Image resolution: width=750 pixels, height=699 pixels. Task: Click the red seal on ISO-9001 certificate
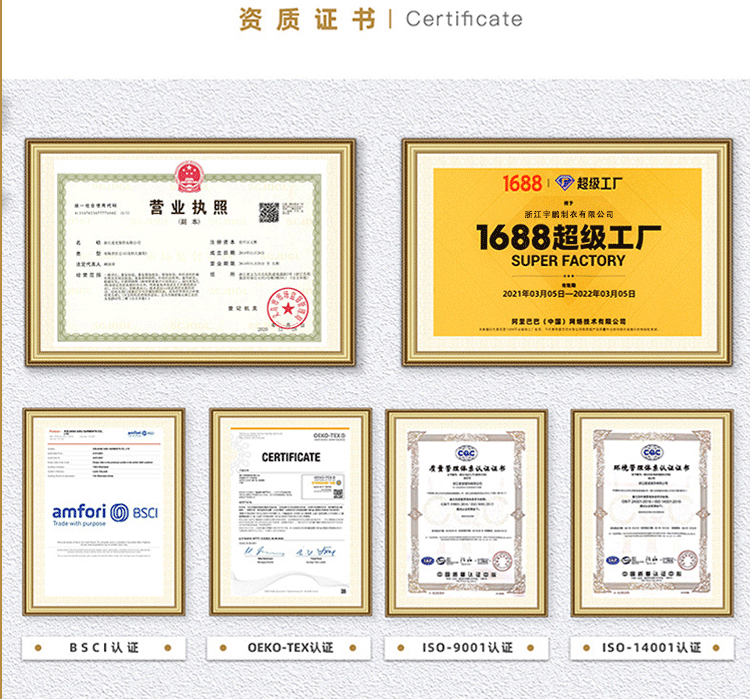[502, 561]
